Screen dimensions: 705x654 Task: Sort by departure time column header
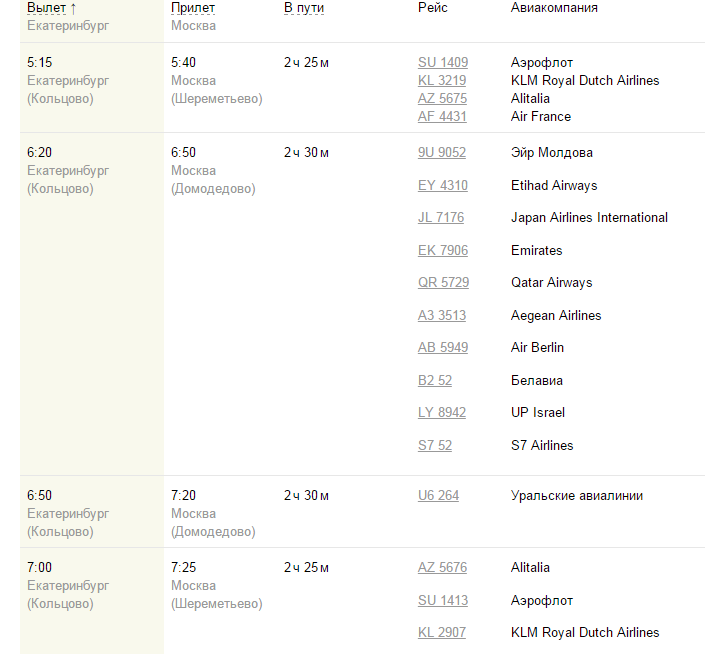point(47,8)
